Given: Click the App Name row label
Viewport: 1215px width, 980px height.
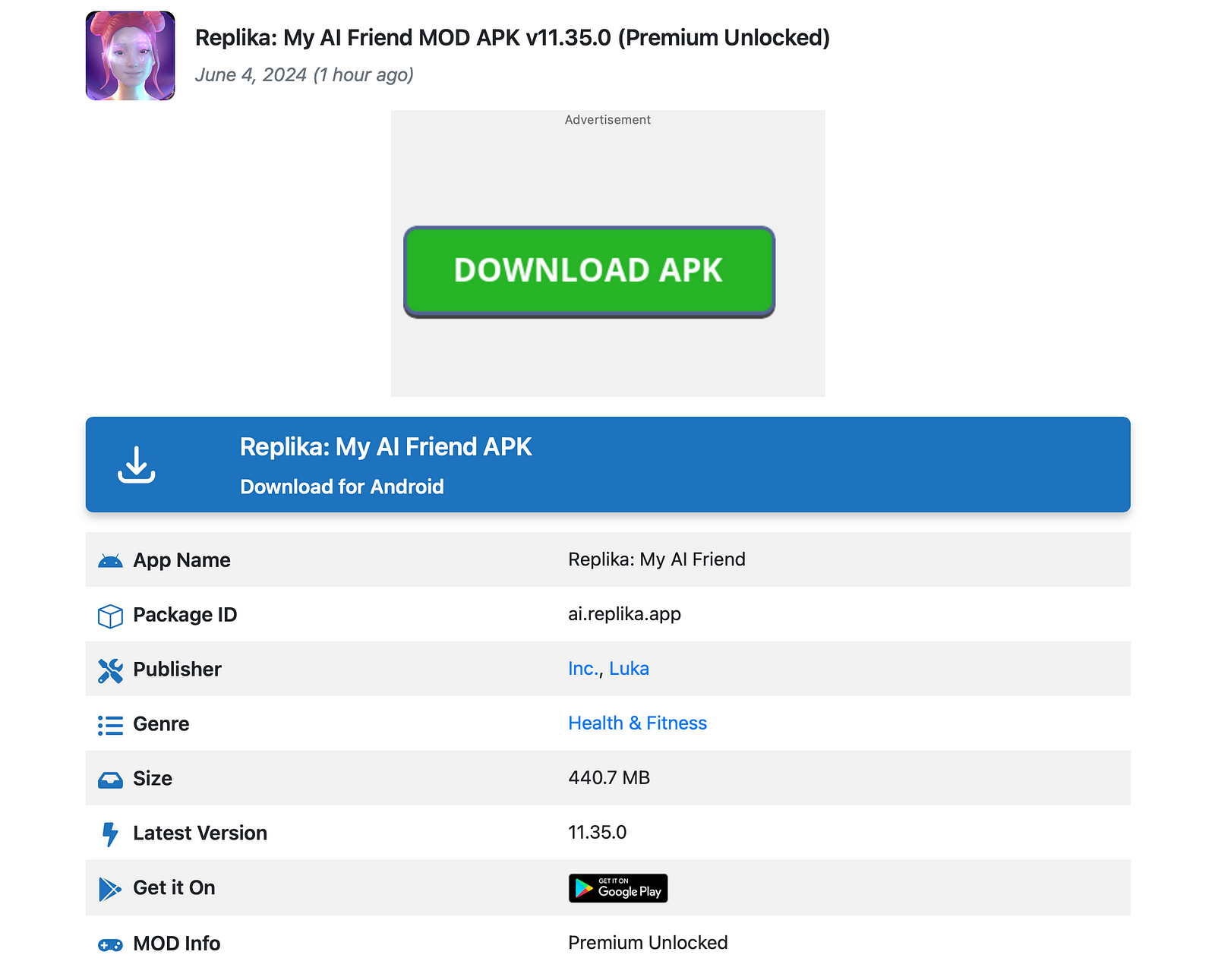Looking at the screenshot, I should (181, 560).
